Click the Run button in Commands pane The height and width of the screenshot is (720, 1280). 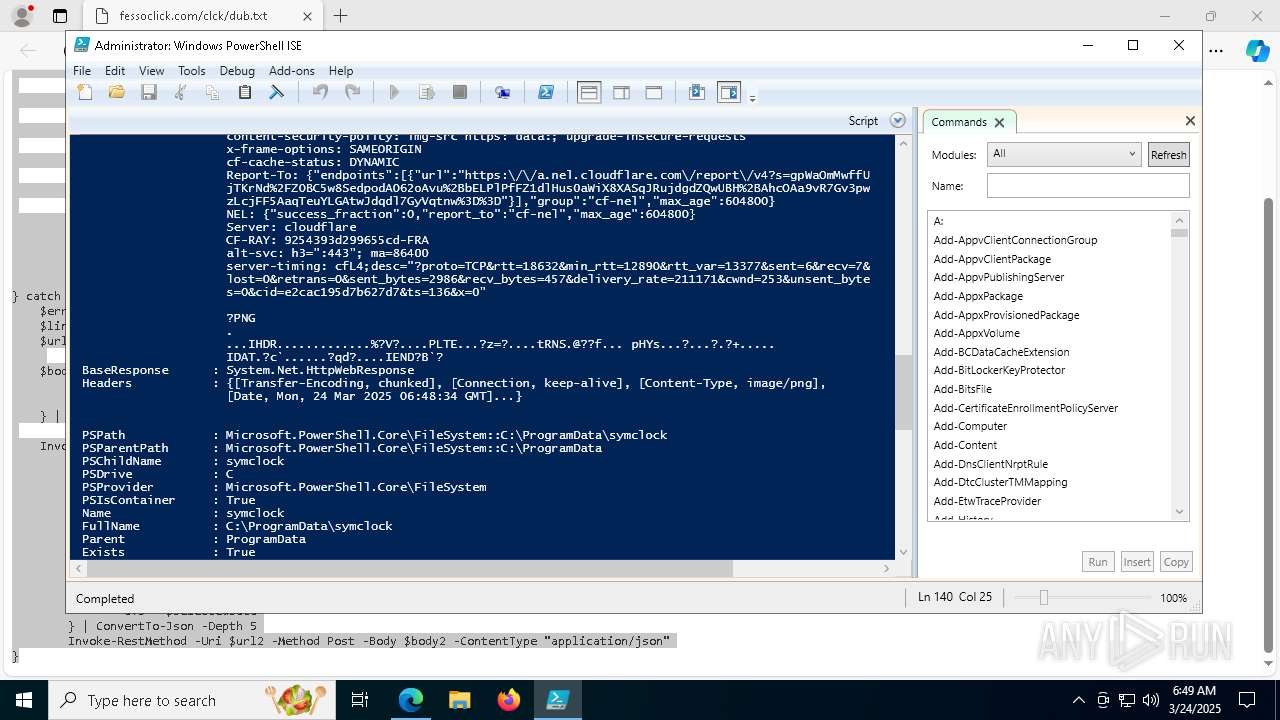1098,562
